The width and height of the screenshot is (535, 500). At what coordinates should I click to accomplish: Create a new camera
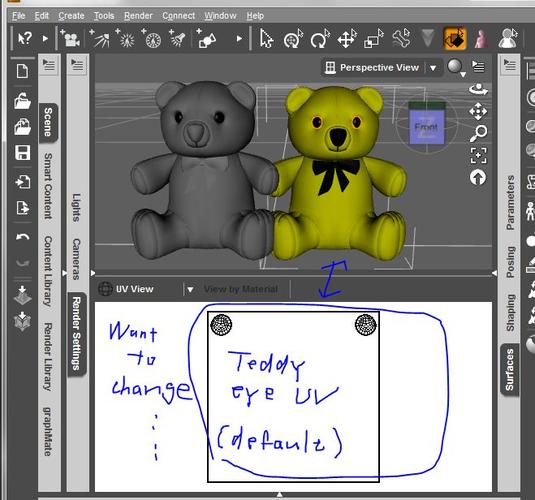click(70, 39)
